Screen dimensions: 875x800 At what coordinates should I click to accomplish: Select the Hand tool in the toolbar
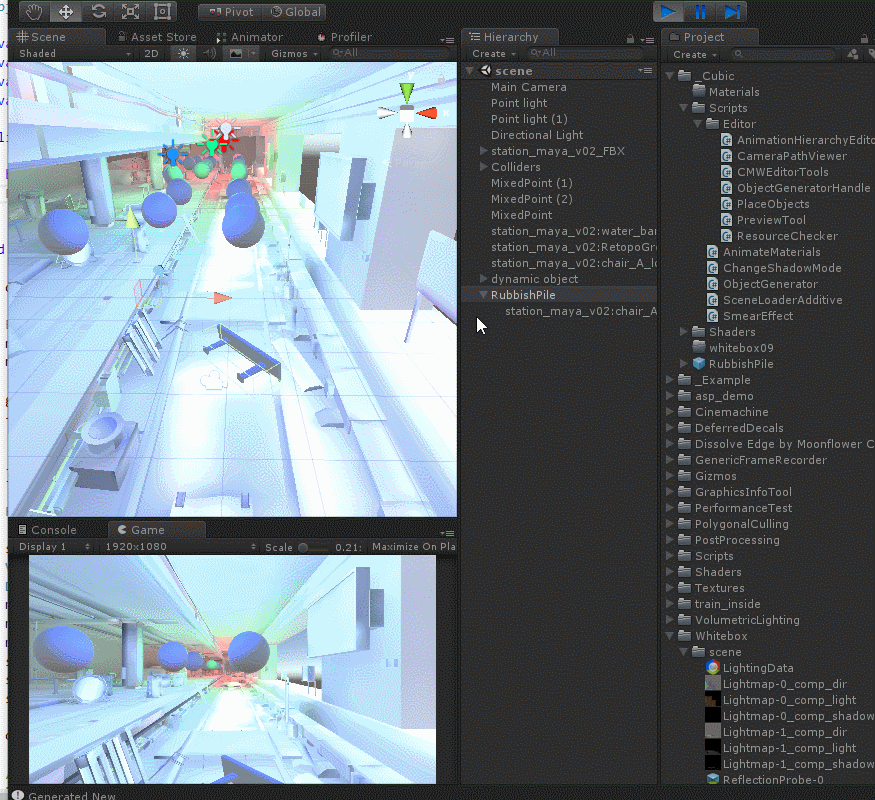[x=35, y=12]
